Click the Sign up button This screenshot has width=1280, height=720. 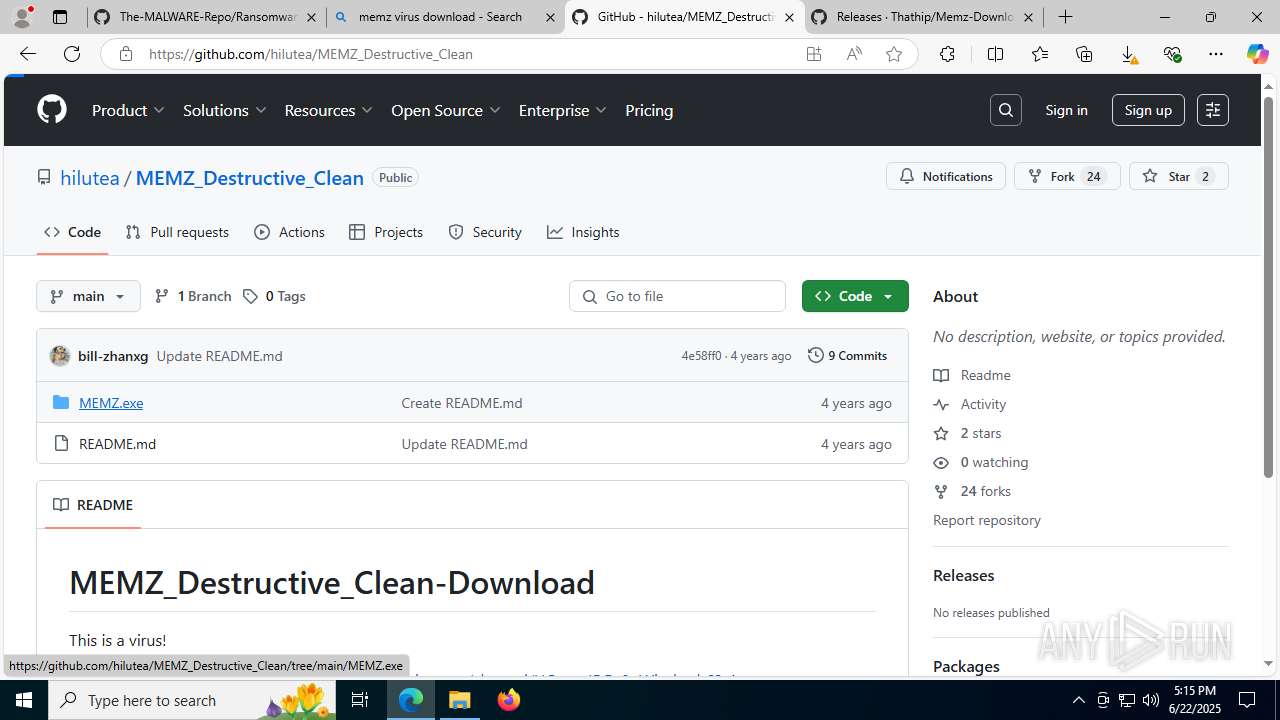click(x=1148, y=110)
